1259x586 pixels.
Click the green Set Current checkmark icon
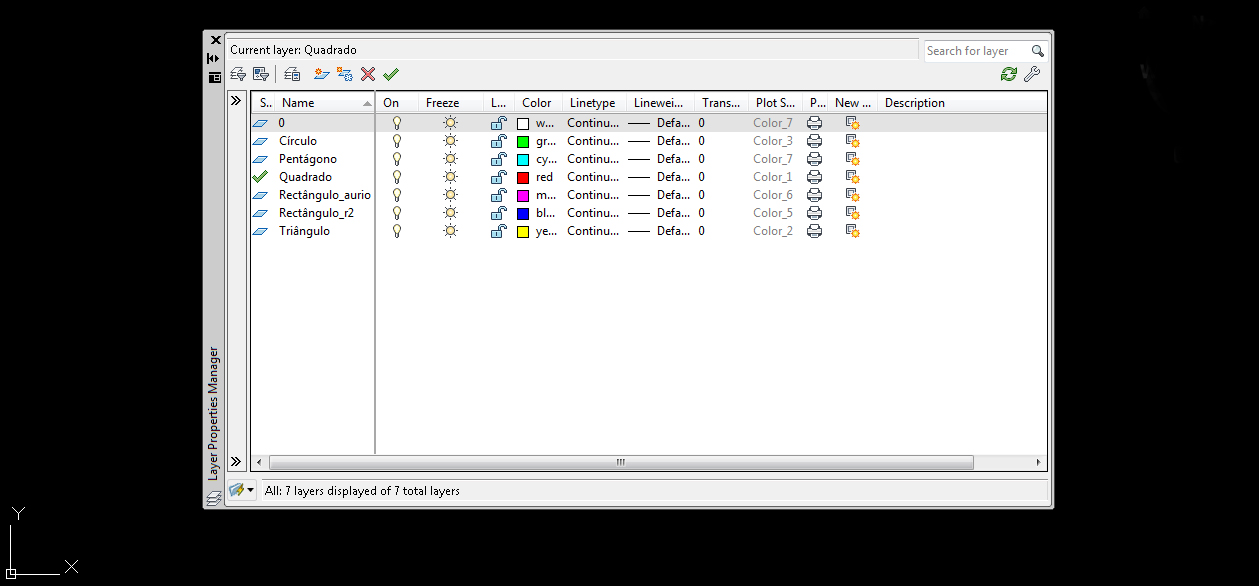pyautogui.click(x=391, y=74)
